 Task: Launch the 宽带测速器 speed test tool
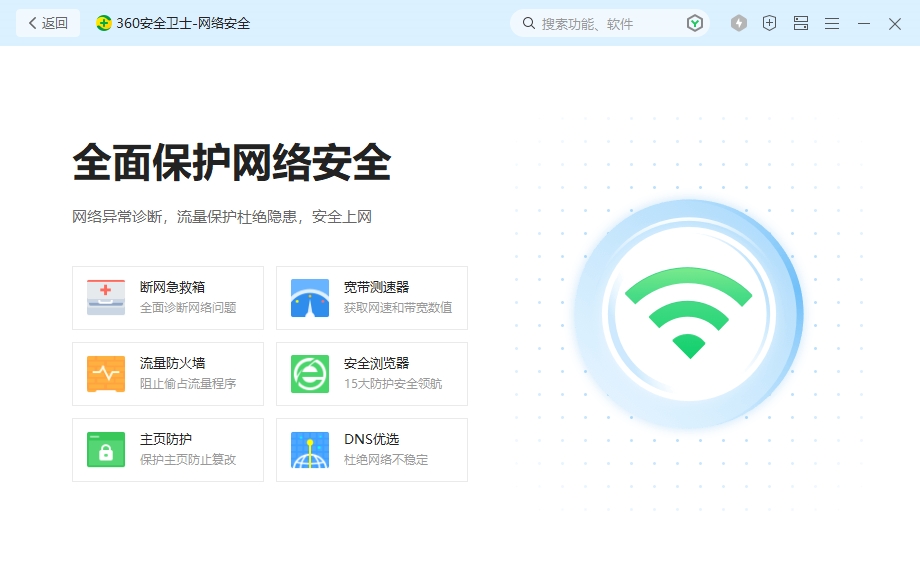(371, 297)
